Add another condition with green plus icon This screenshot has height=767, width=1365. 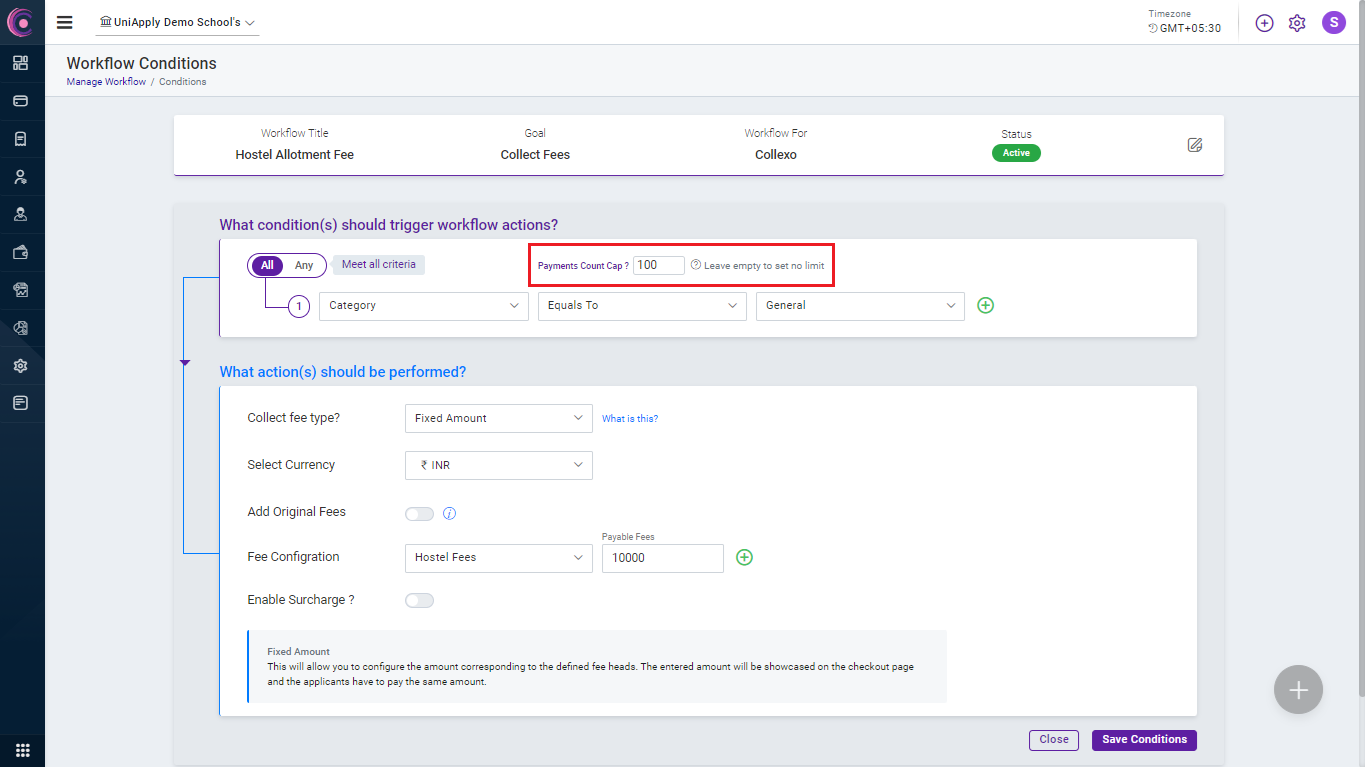985,305
